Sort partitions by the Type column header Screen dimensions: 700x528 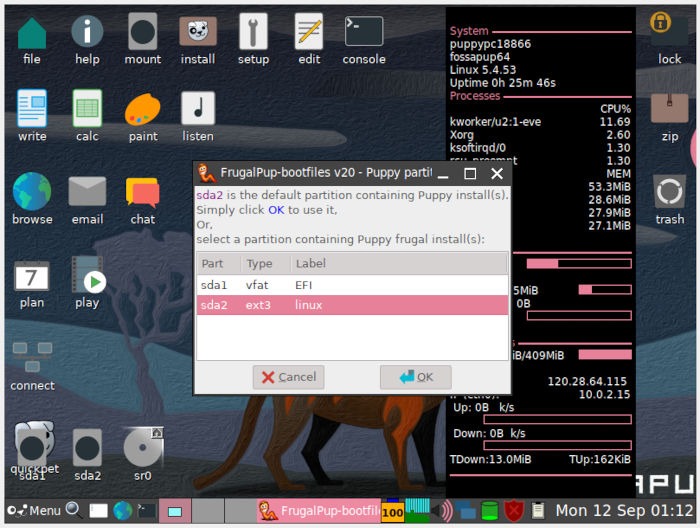(x=266, y=263)
